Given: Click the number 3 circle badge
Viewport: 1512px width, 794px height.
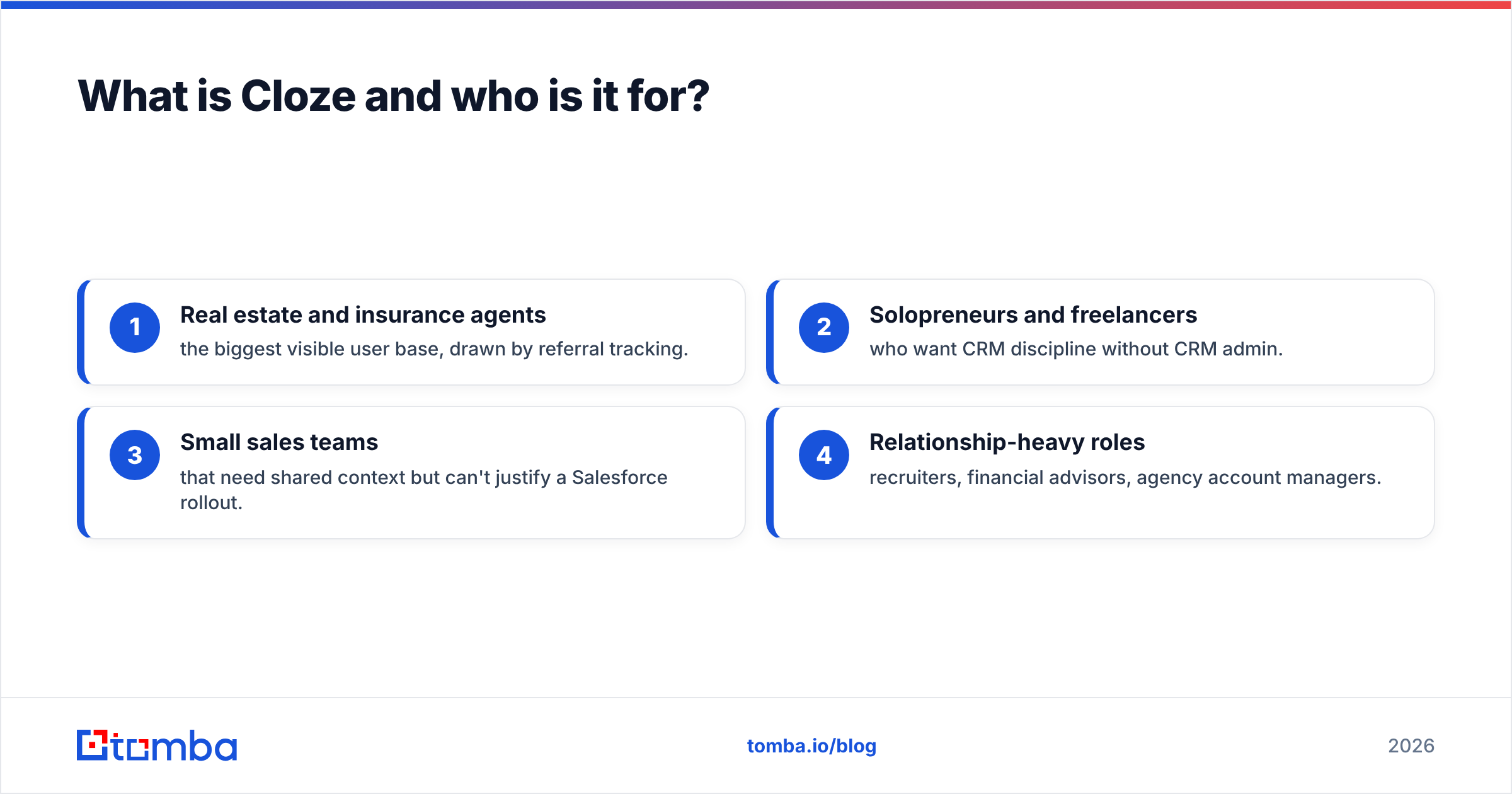Looking at the screenshot, I should click(135, 455).
